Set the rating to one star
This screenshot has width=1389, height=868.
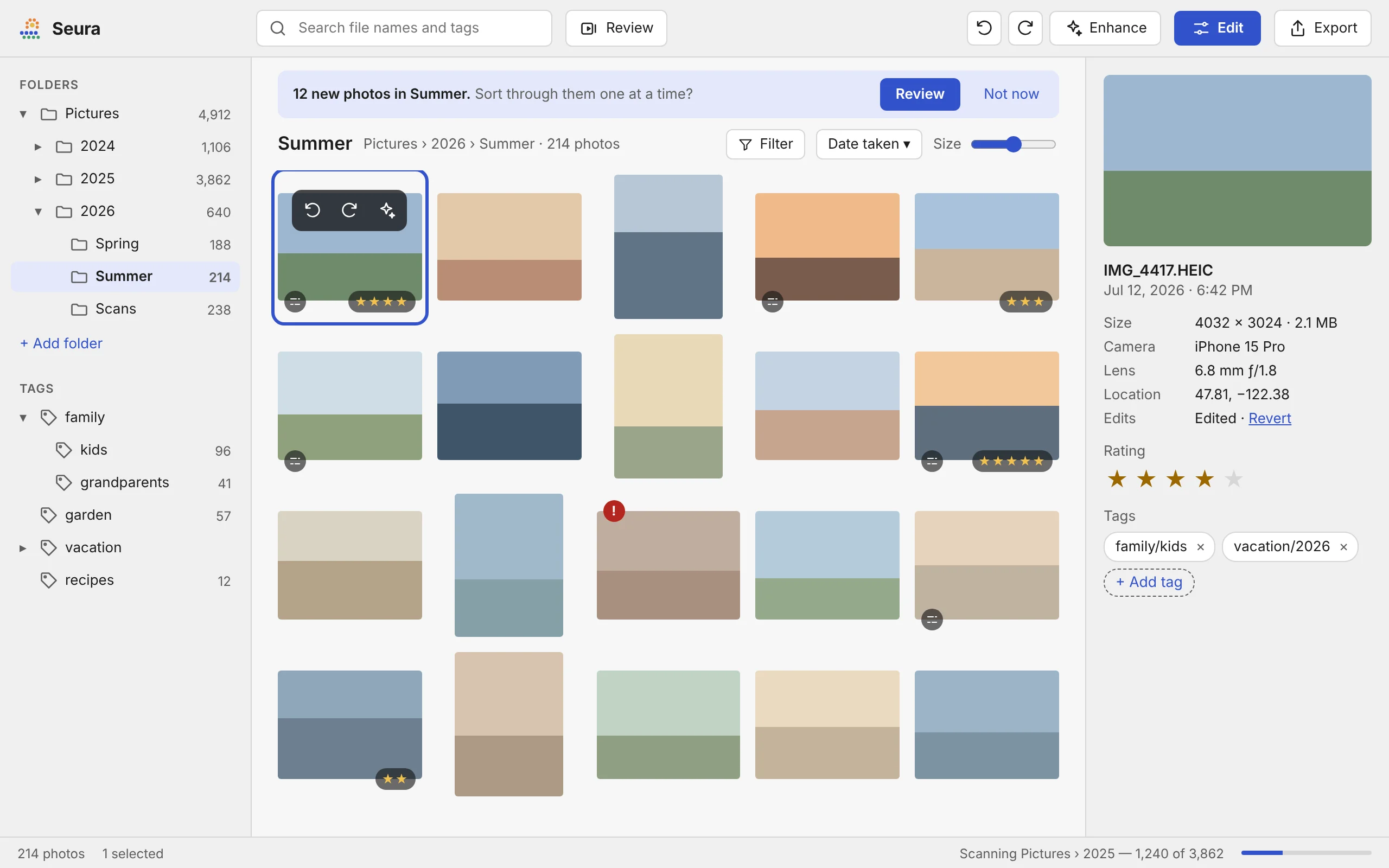(1117, 479)
